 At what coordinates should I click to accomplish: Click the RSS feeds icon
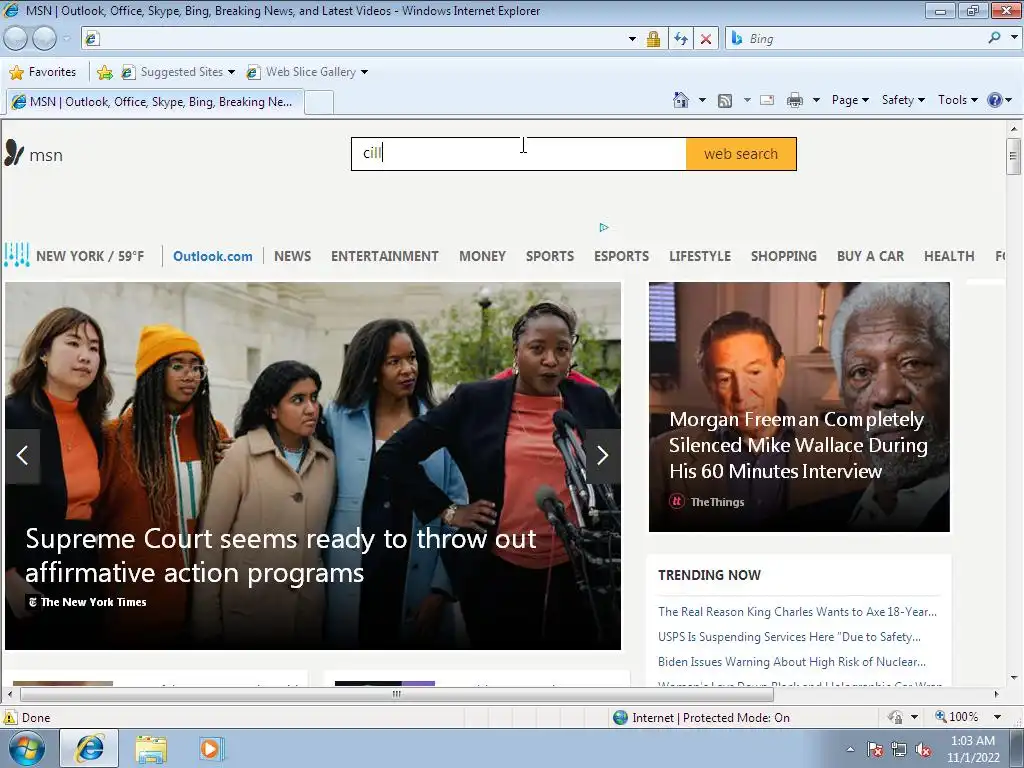[x=724, y=101]
